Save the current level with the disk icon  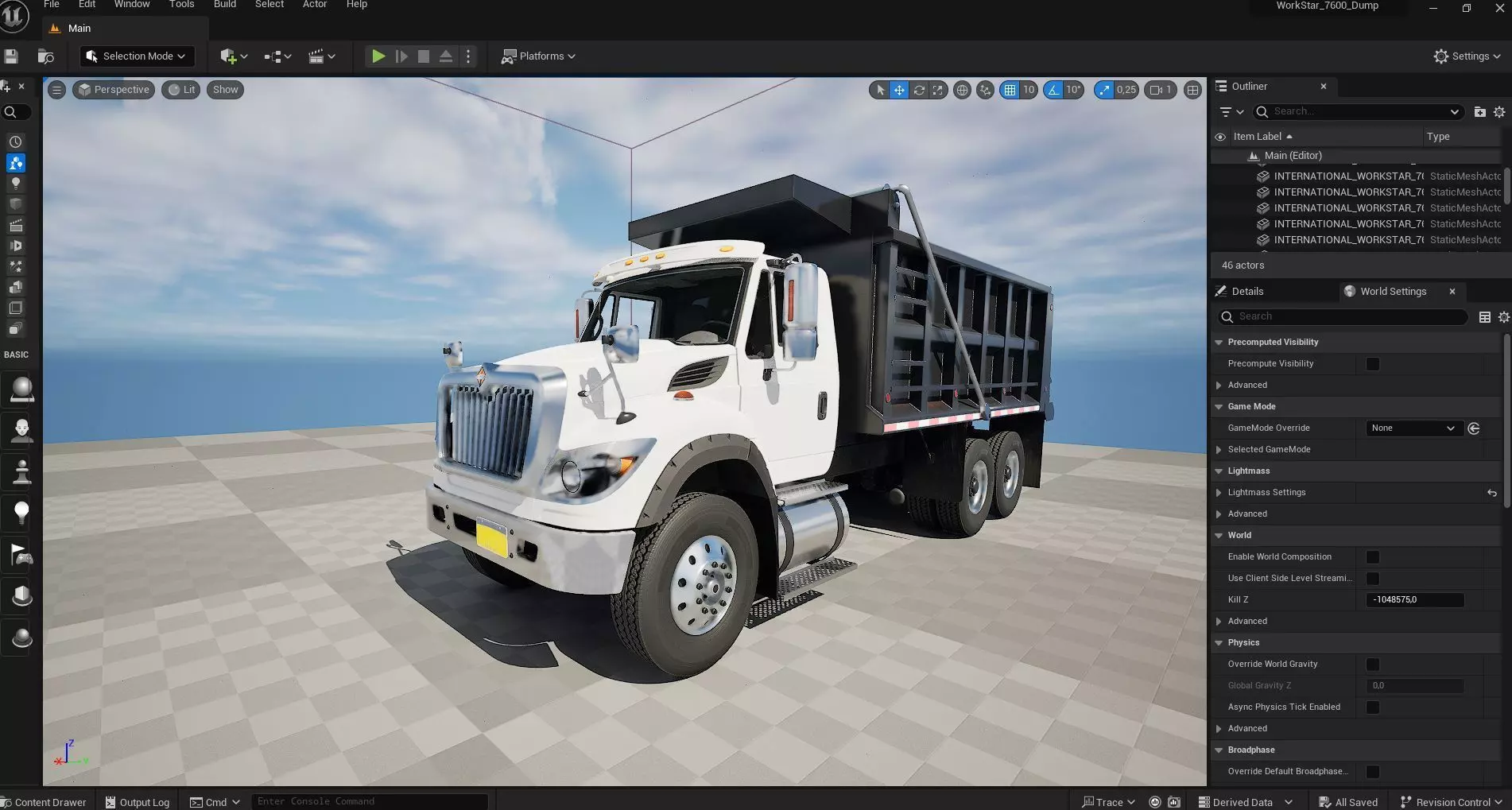pos(11,56)
